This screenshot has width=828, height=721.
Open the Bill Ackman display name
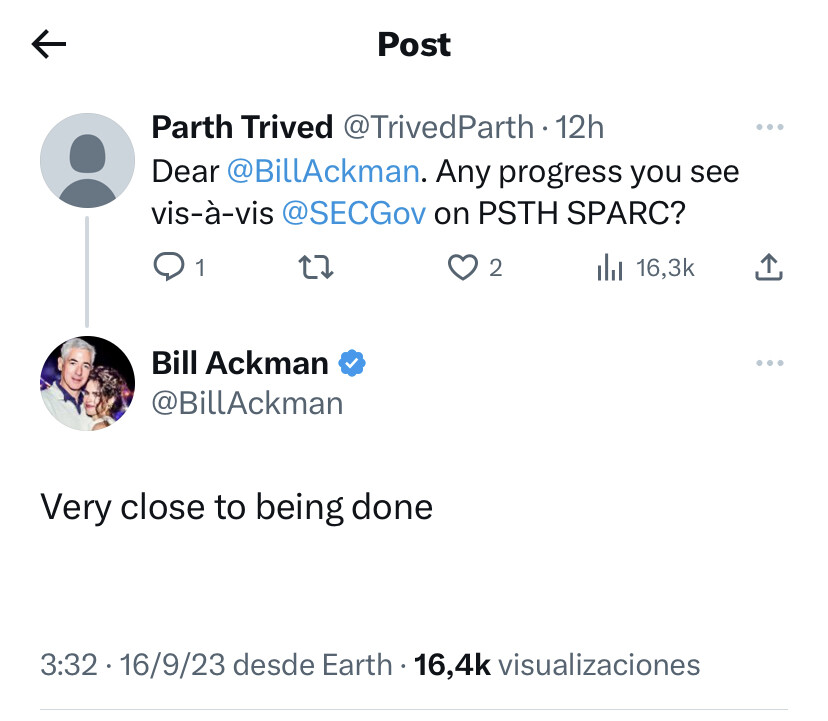(240, 364)
